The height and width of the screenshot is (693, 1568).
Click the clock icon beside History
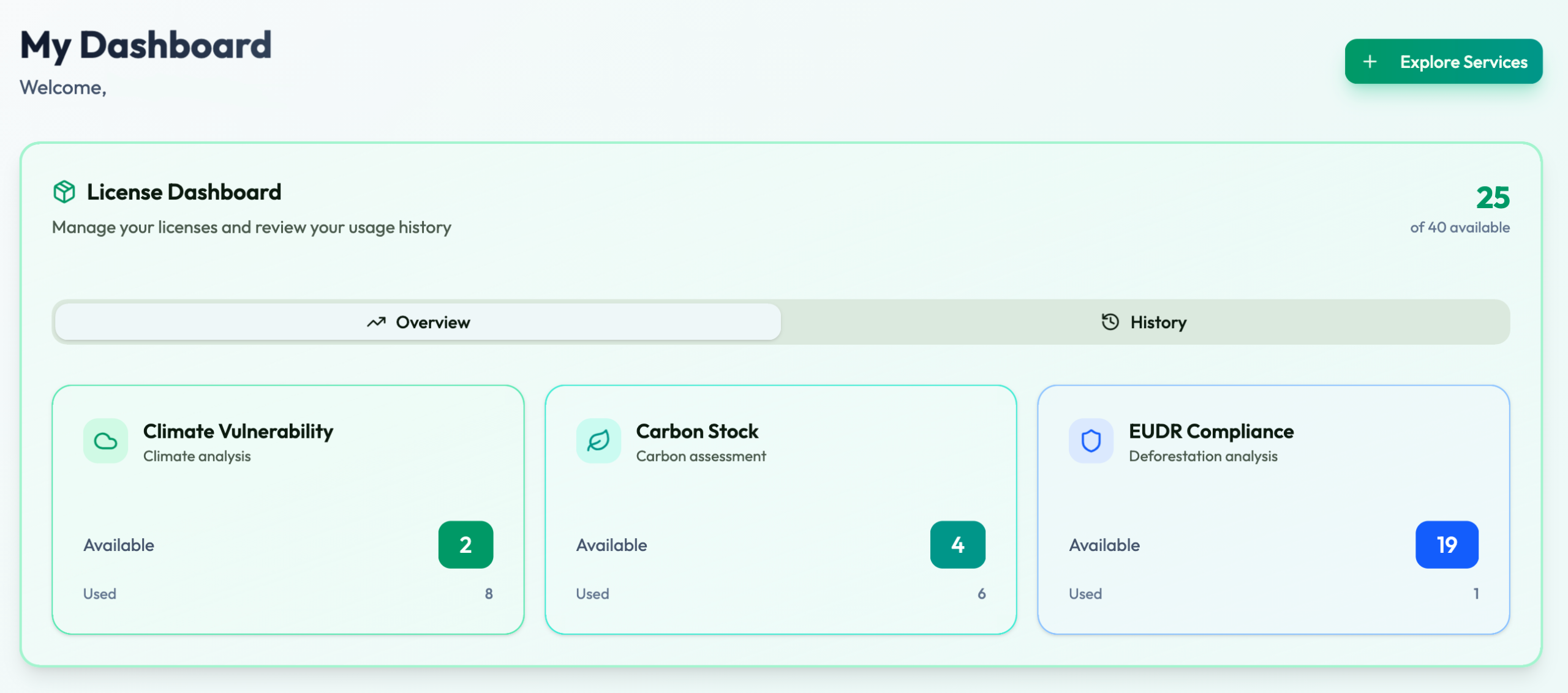click(1110, 322)
